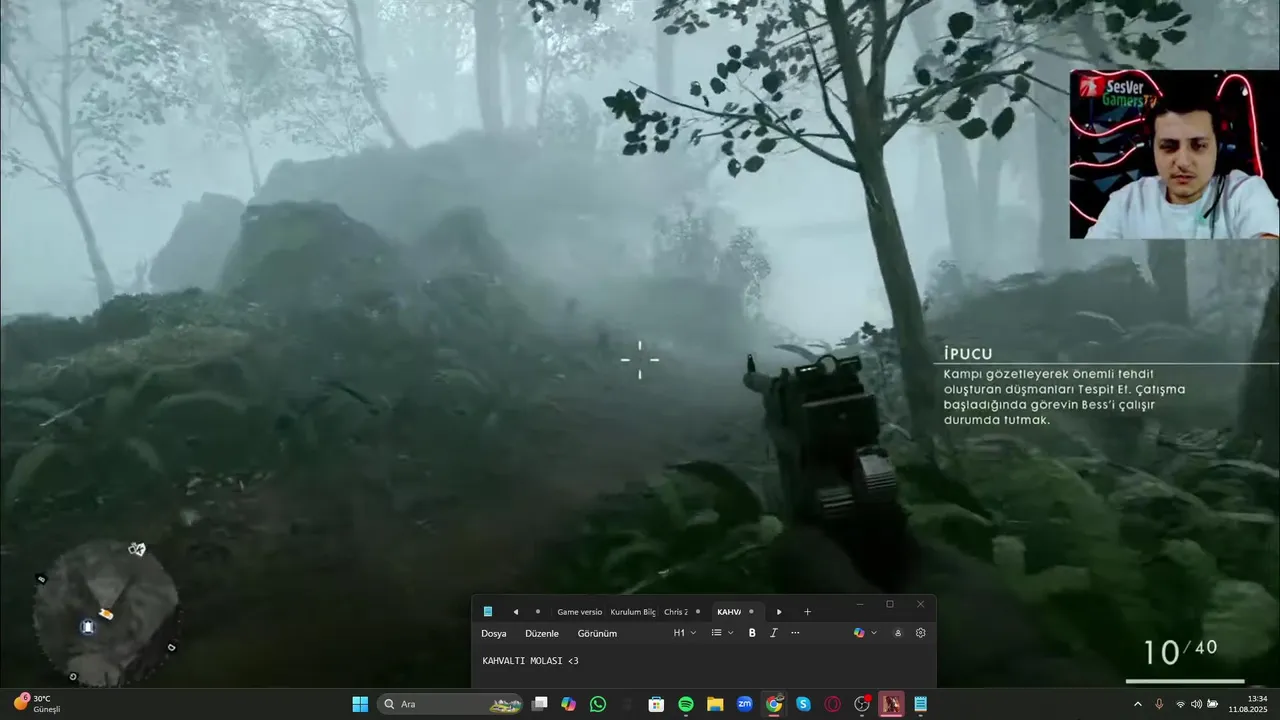Expand the H1 heading dropdown
1280x720 pixels.
click(x=685, y=633)
